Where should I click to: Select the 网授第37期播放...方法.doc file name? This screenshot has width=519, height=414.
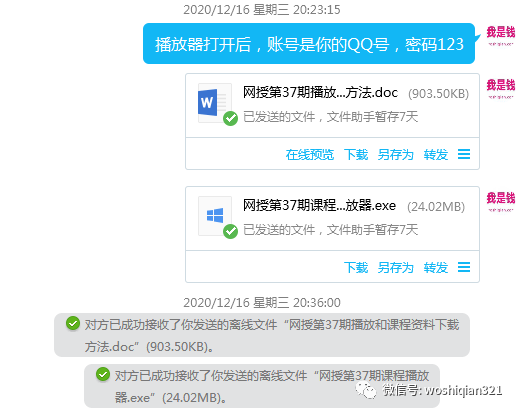(320, 92)
